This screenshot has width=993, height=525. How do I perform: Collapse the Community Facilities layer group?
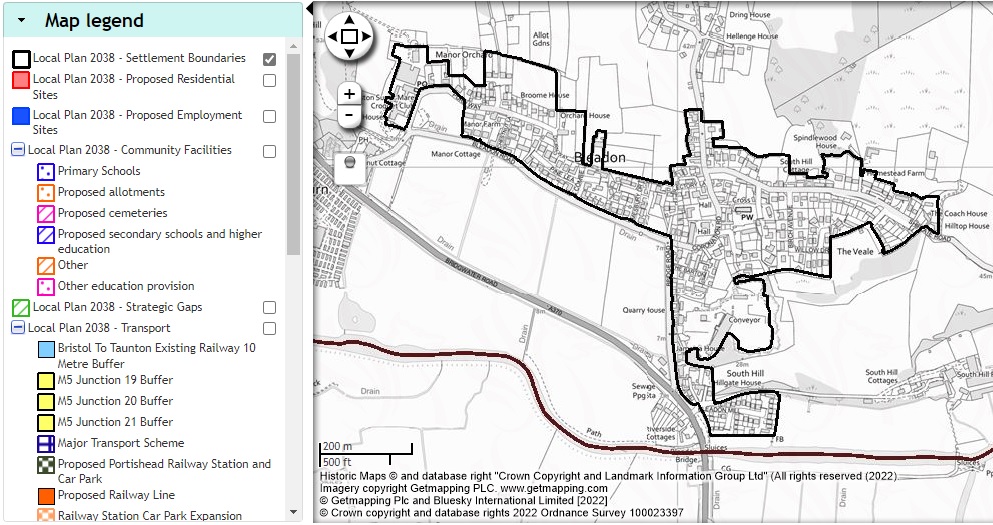(17, 150)
